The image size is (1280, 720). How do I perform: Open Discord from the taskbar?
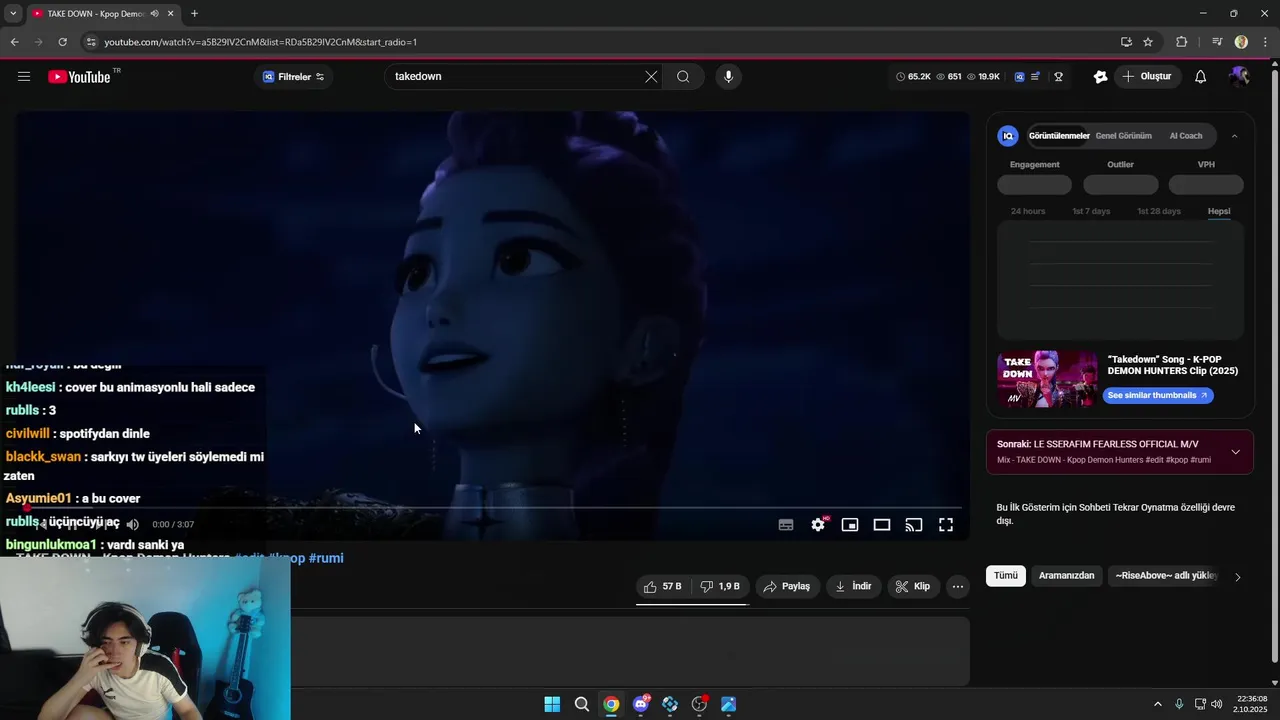(641, 704)
